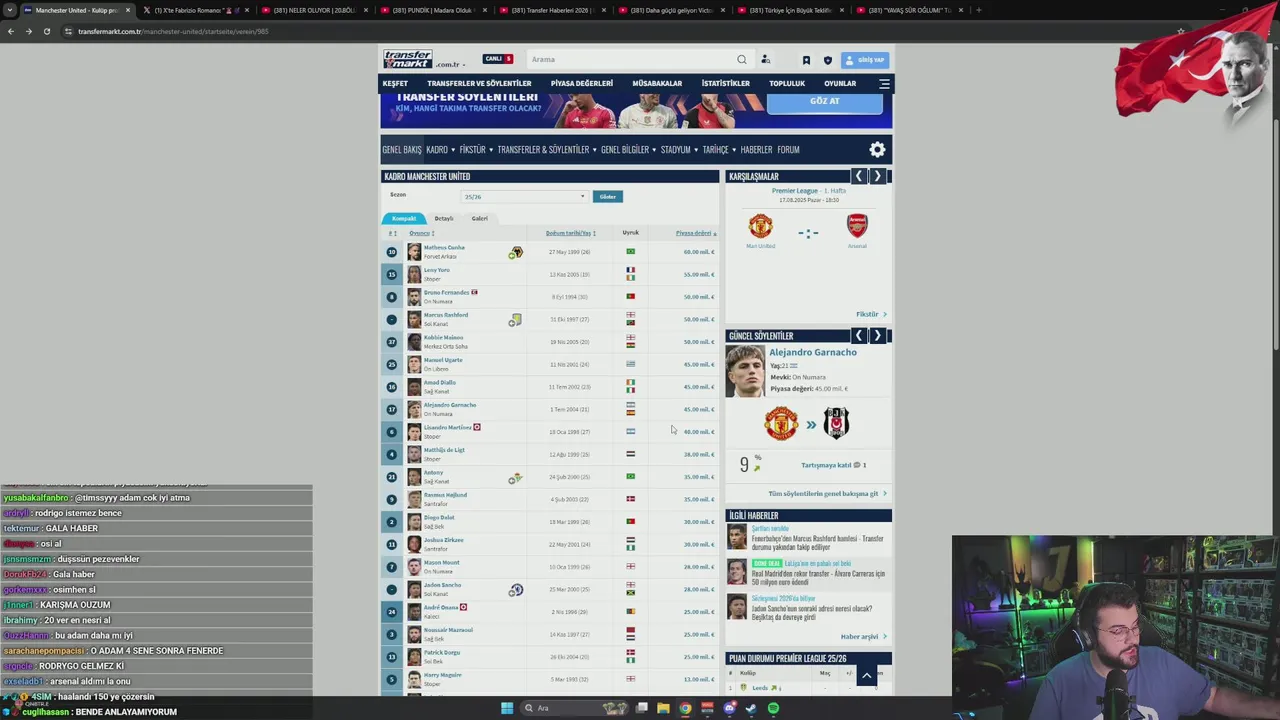Open the Keşfet main menu

click(x=395, y=84)
